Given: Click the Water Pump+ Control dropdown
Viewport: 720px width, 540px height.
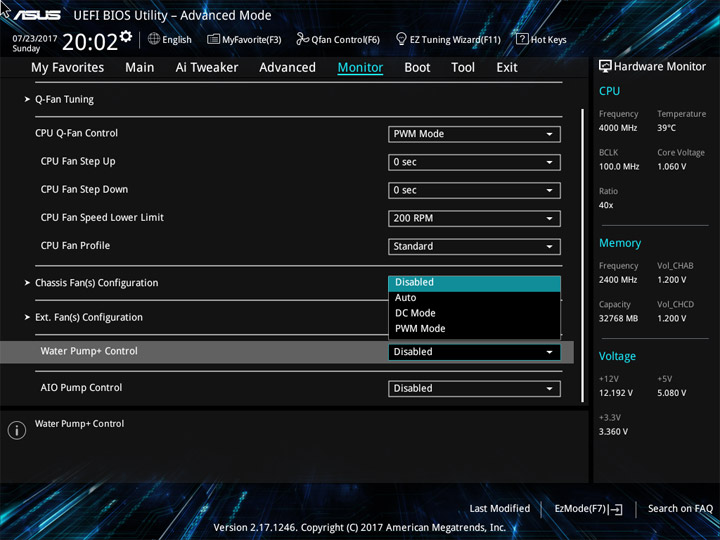Looking at the screenshot, I should tap(474, 352).
